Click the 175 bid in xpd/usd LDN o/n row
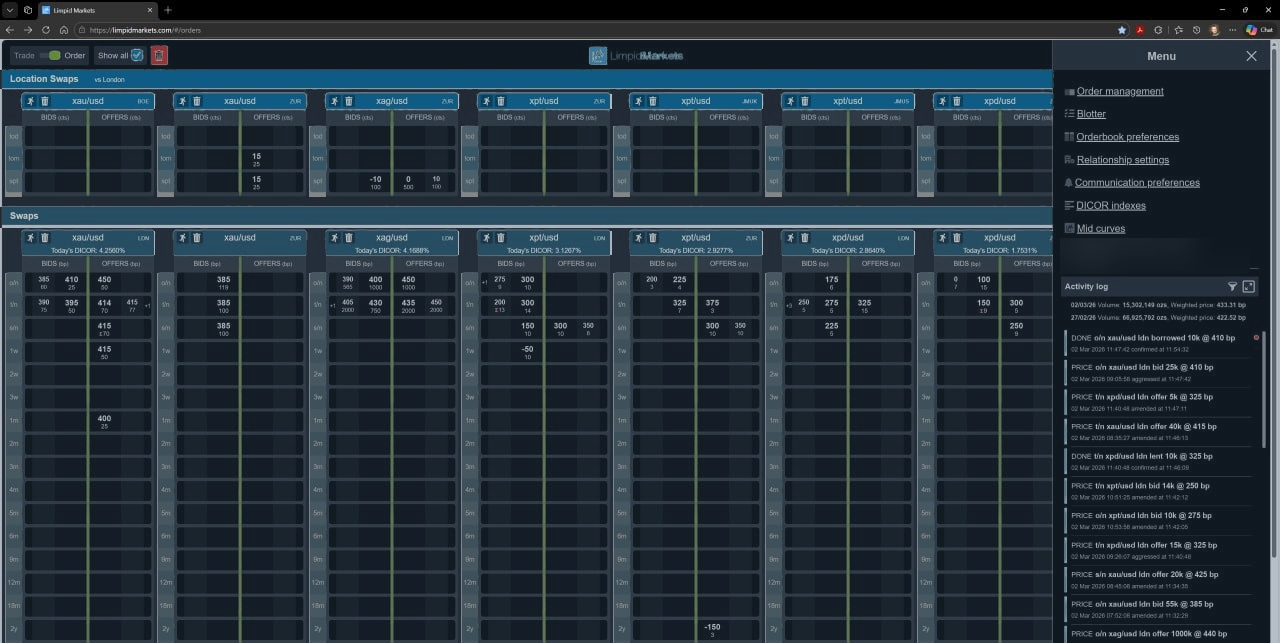The width and height of the screenshot is (1280, 643). [831, 282]
